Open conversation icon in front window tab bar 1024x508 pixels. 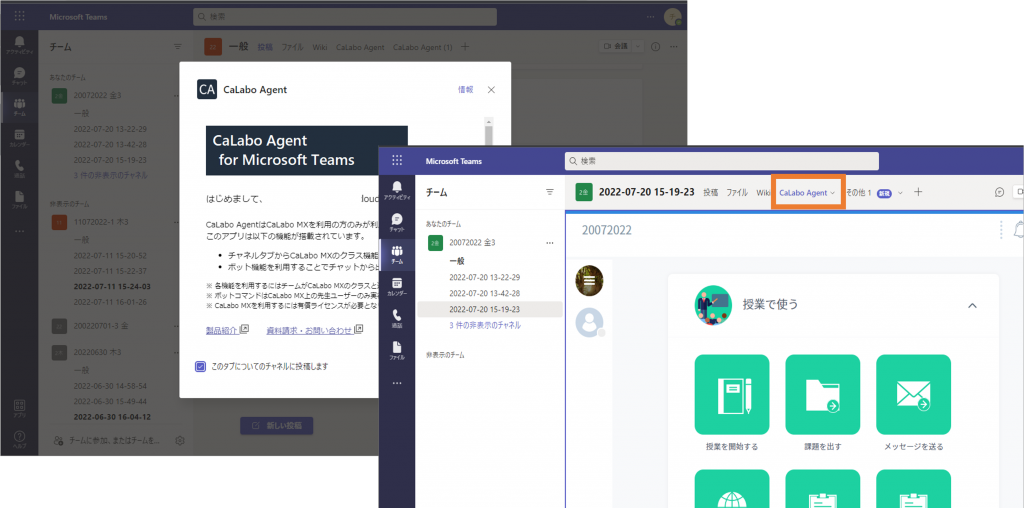[x=999, y=193]
